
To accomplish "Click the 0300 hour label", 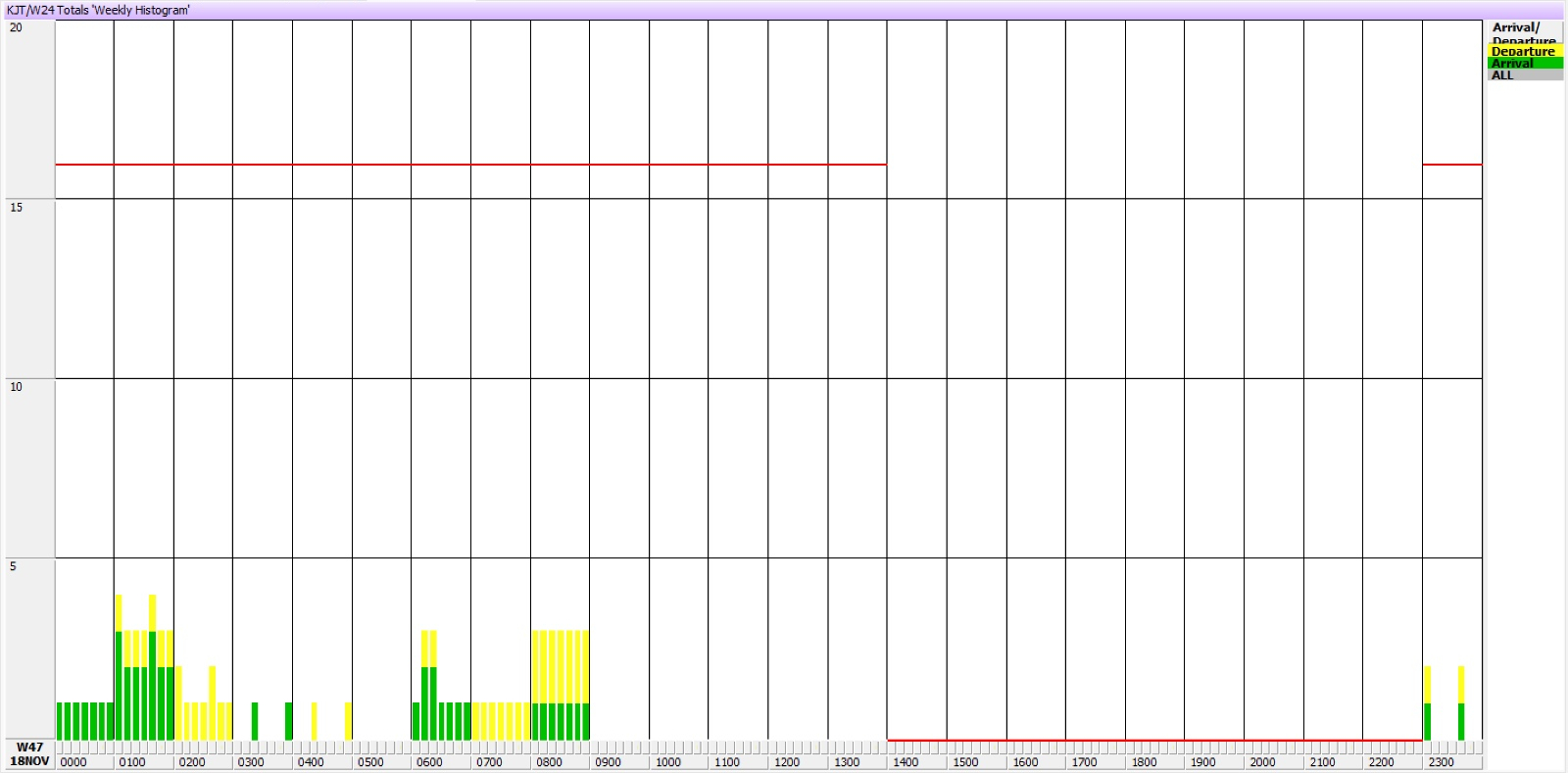I will point(251,762).
